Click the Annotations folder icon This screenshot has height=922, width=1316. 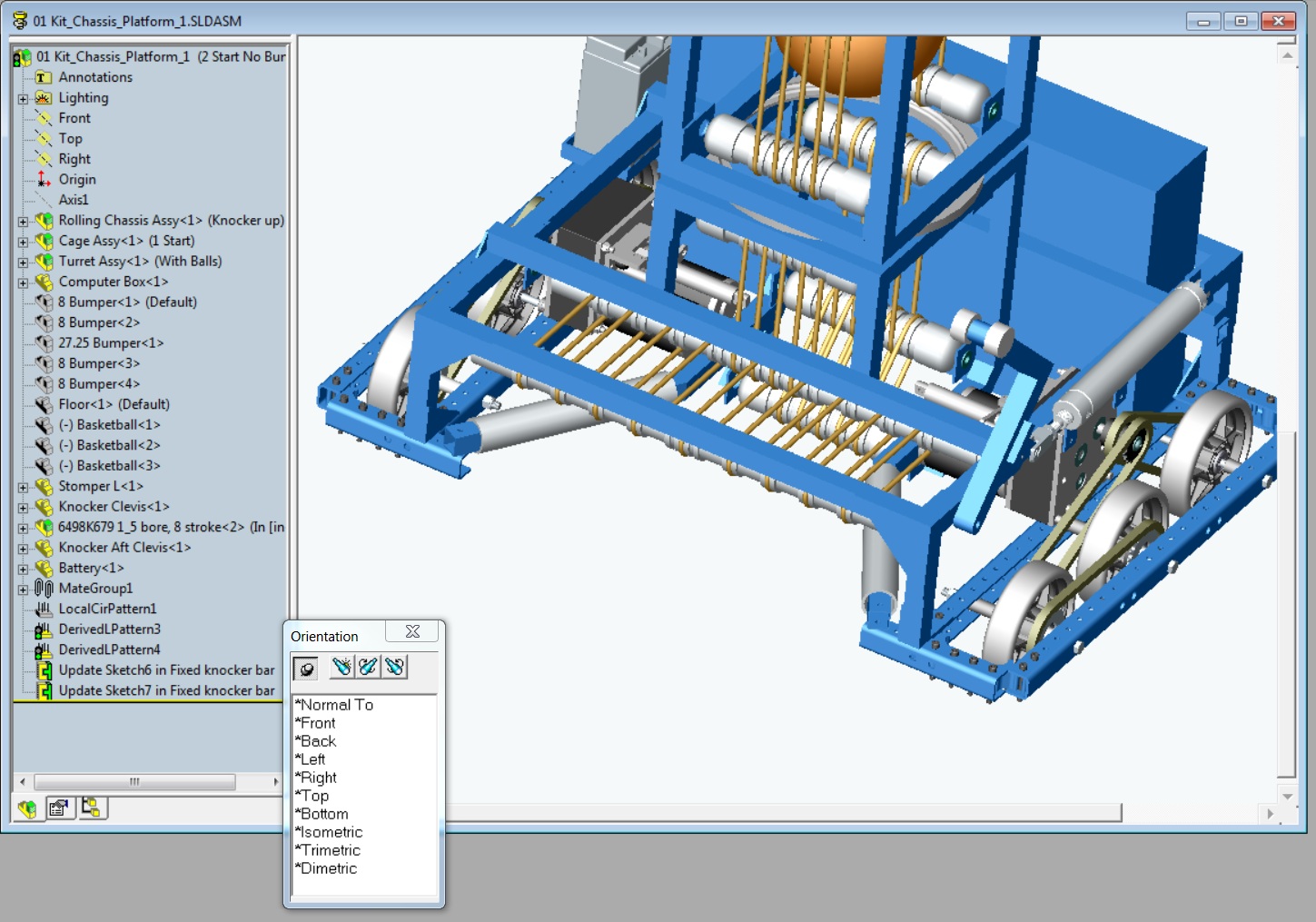[x=43, y=77]
